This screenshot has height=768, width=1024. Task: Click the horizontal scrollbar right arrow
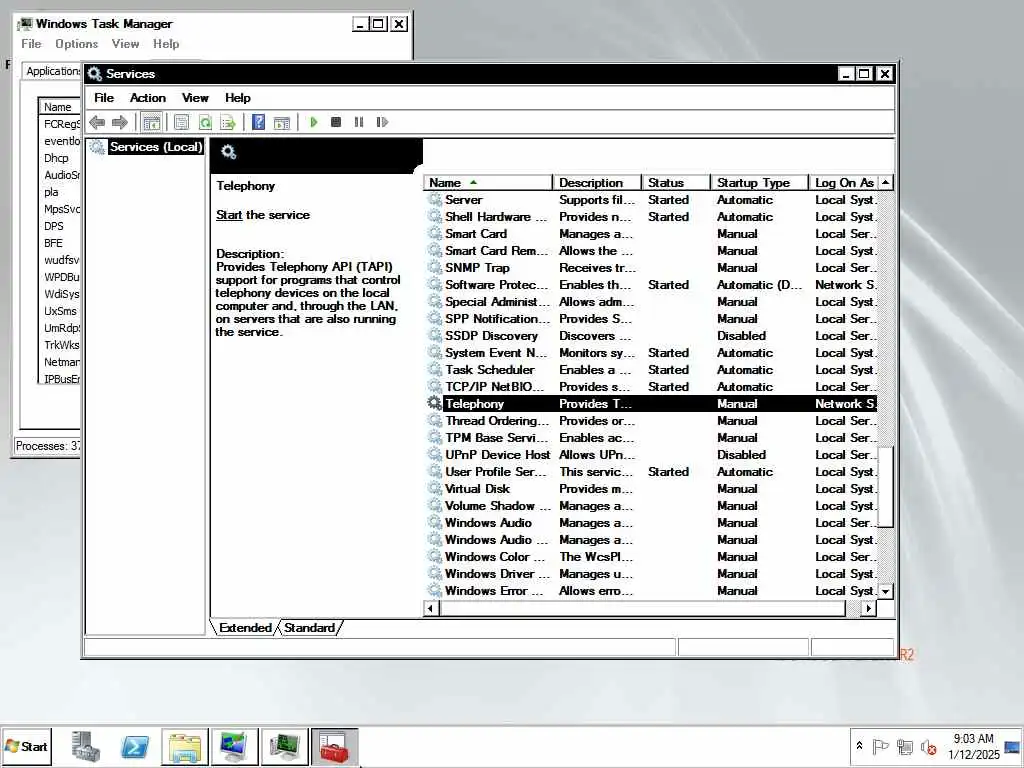[x=868, y=609]
